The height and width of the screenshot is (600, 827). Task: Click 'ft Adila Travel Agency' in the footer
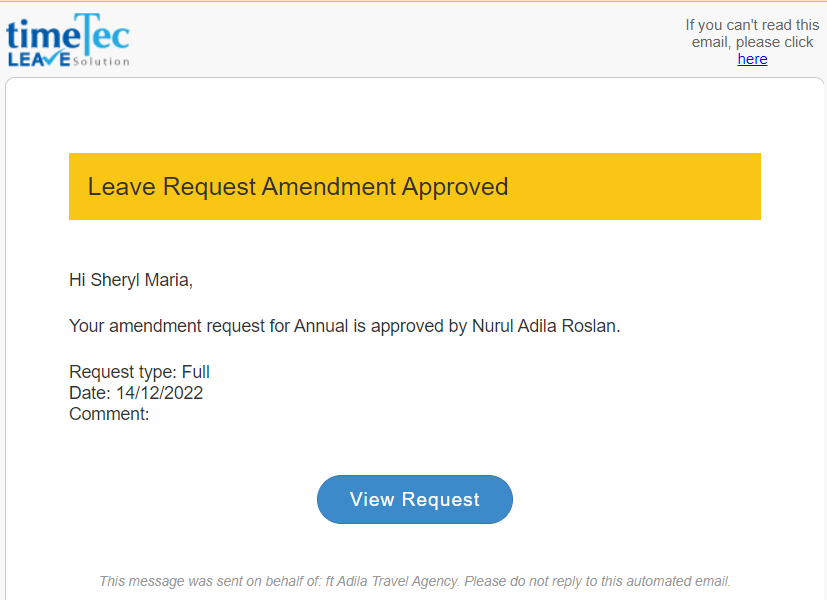point(392,581)
